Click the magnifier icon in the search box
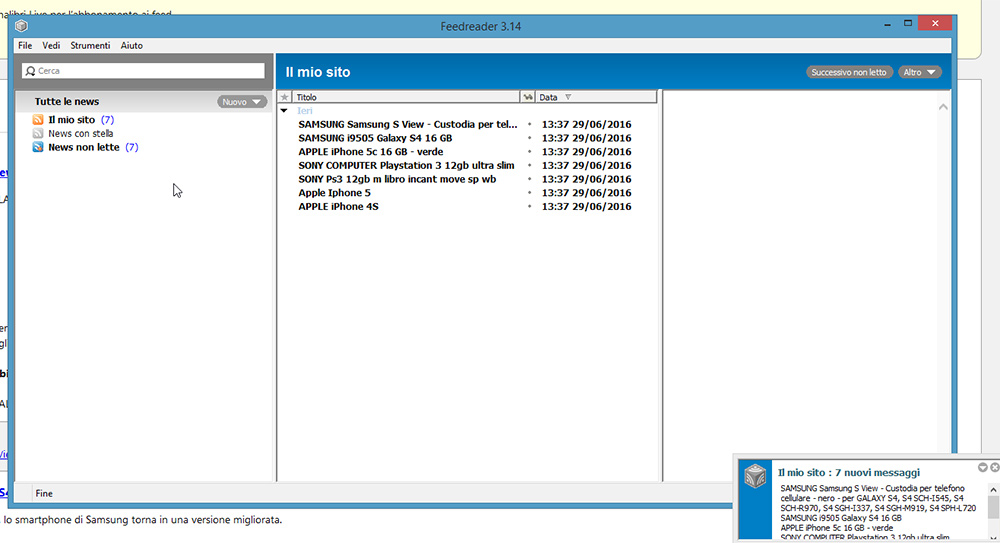Screen dimensions: 1000x543 click(x=30, y=71)
